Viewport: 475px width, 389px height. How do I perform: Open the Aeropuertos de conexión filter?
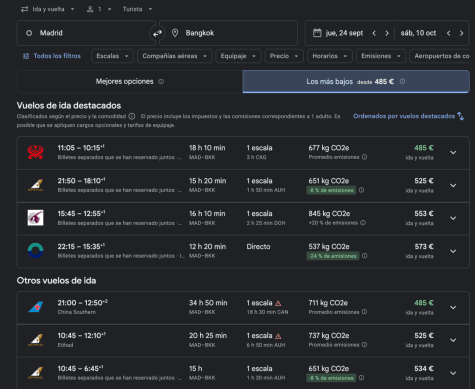tap(440, 56)
